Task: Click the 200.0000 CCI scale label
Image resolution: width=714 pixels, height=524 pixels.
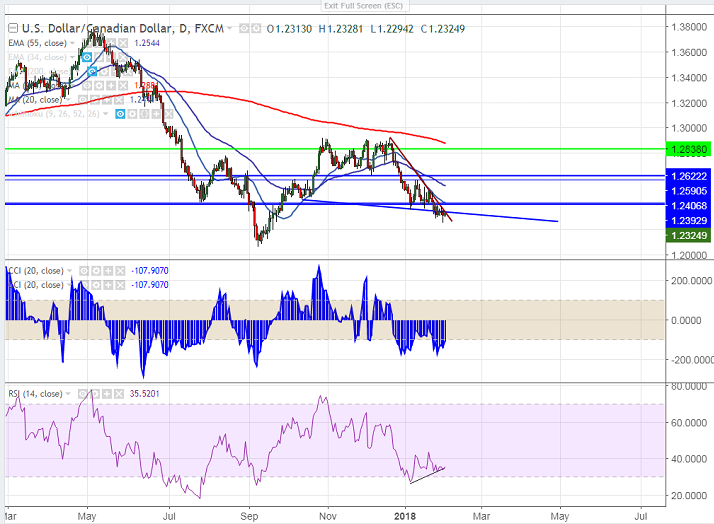Action: 691,281
